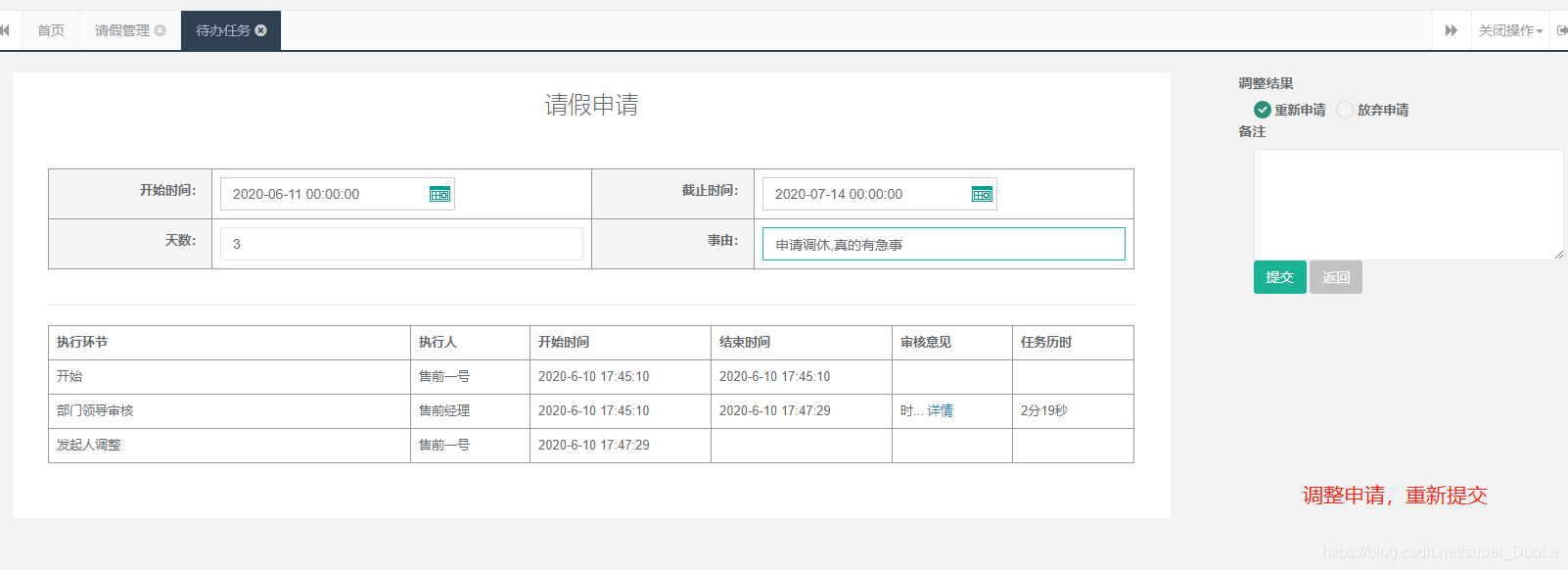
Task: Select the 待办任务 tab
Action: pyautogui.click(x=223, y=30)
